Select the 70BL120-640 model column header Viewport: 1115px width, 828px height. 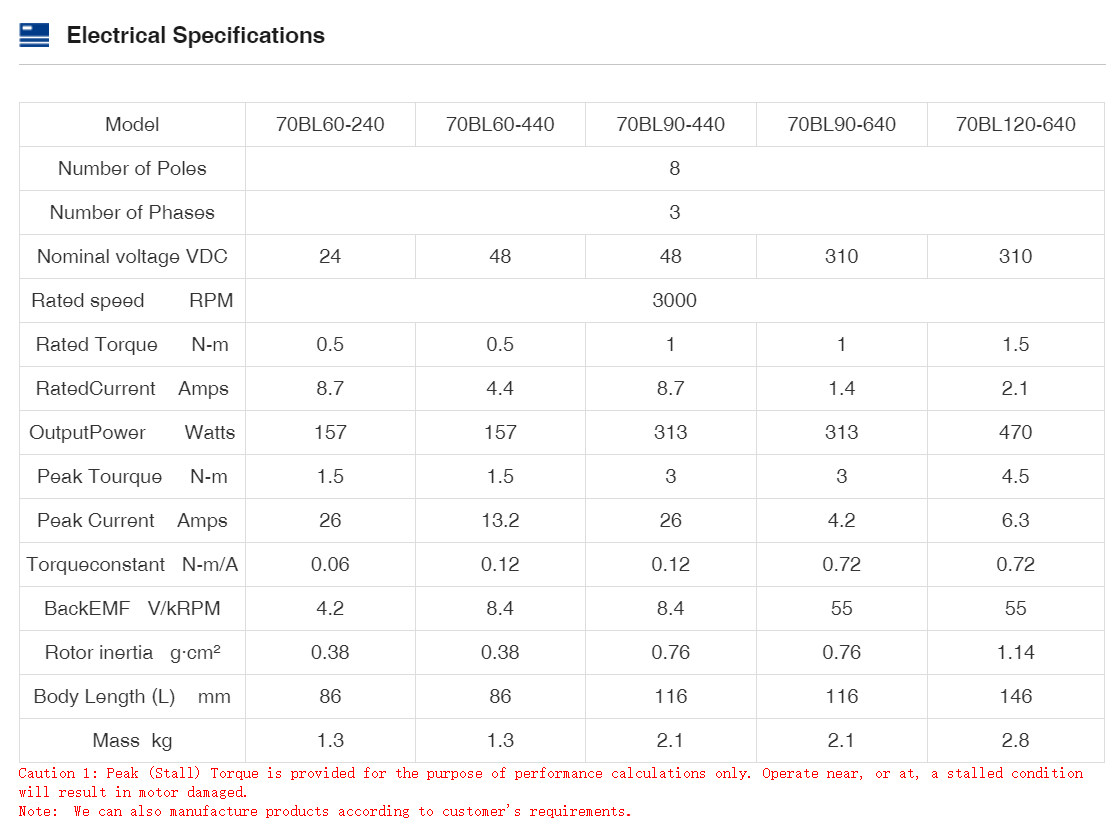tap(1015, 125)
